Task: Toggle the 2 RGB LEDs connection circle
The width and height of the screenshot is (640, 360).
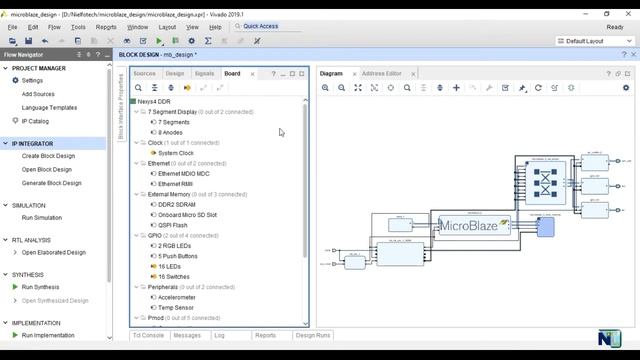Action: pos(153,246)
